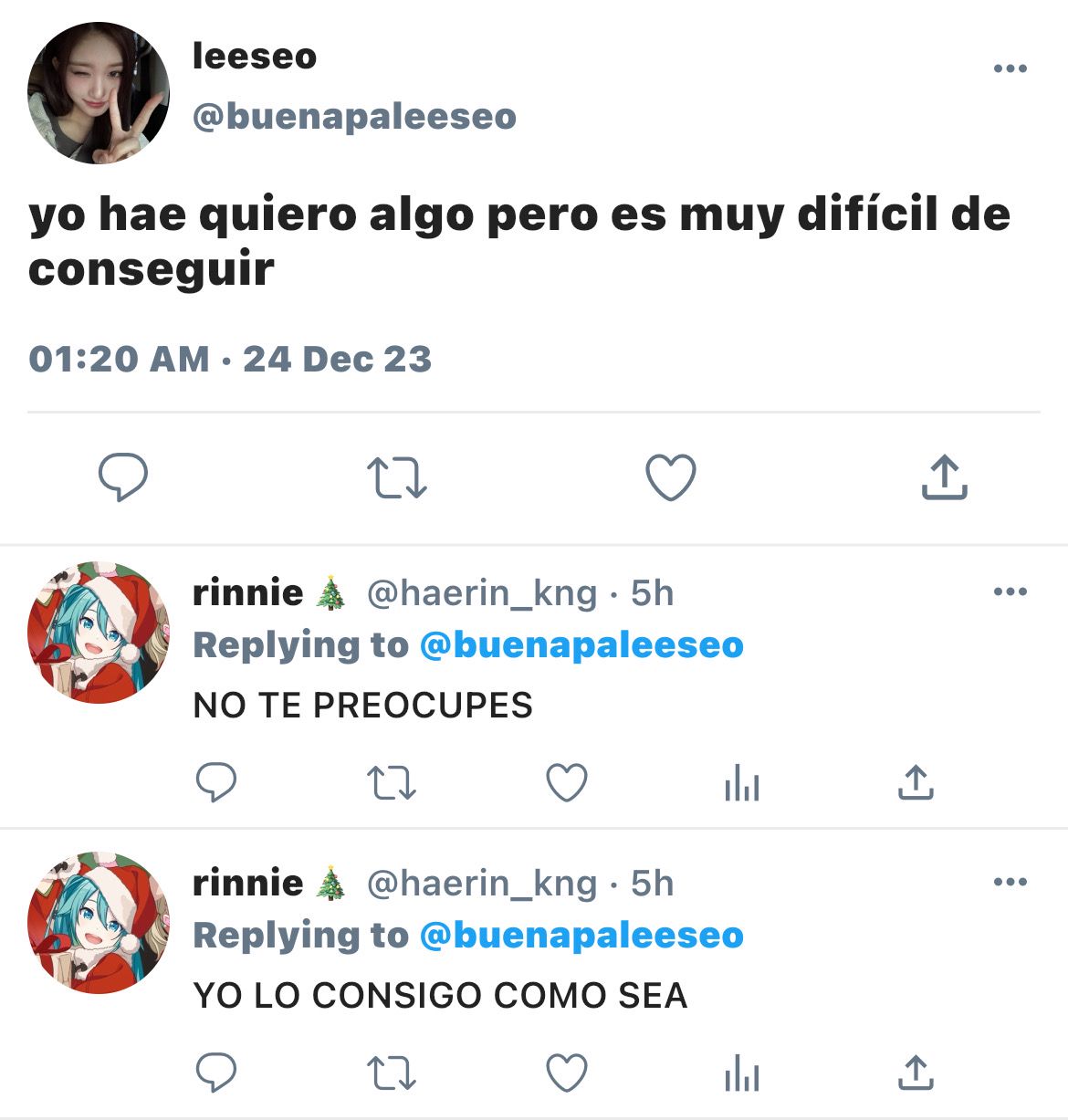1068x1120 pixels.
Task: Reply to leeseo's main tweet
Action: [x=123, y=477]
